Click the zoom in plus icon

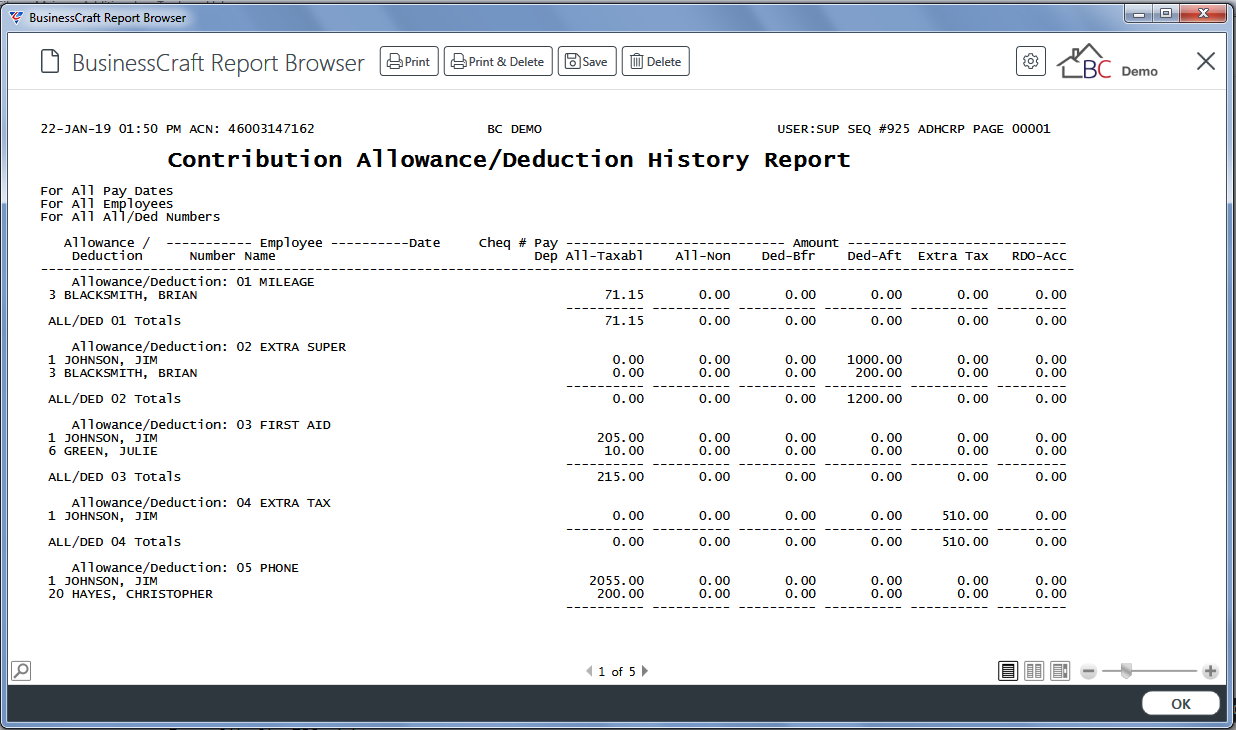[1210, 671]
